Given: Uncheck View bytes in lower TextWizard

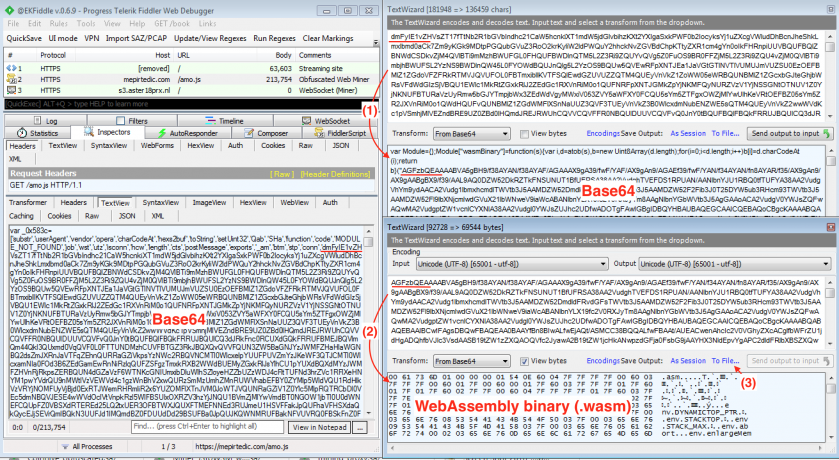Looking at the screenshot, I should tap(524, 361).
